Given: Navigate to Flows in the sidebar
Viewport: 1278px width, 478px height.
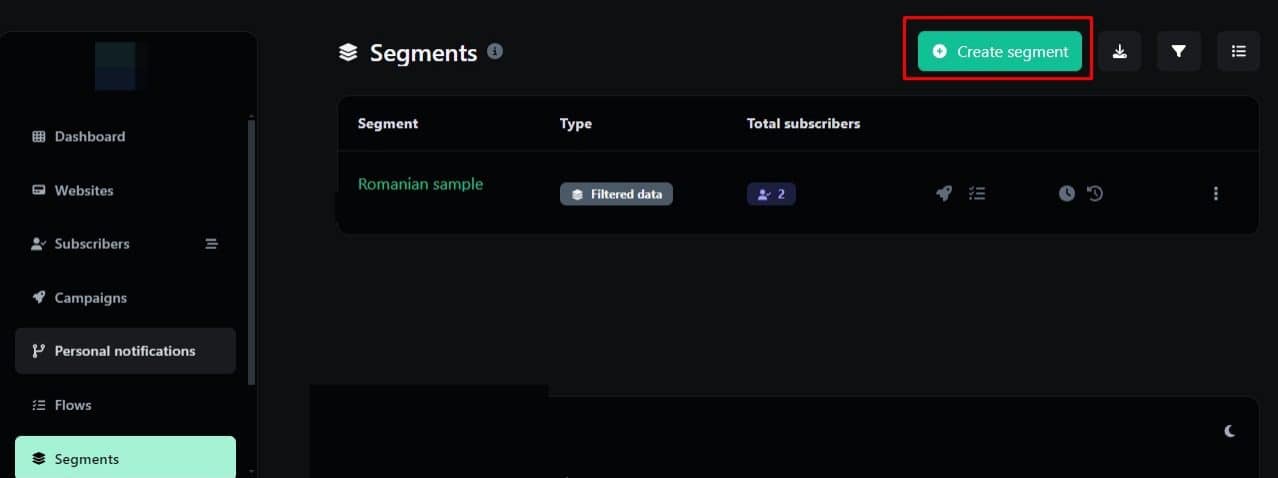Looking at the screenshot, I should pos(73,405).
